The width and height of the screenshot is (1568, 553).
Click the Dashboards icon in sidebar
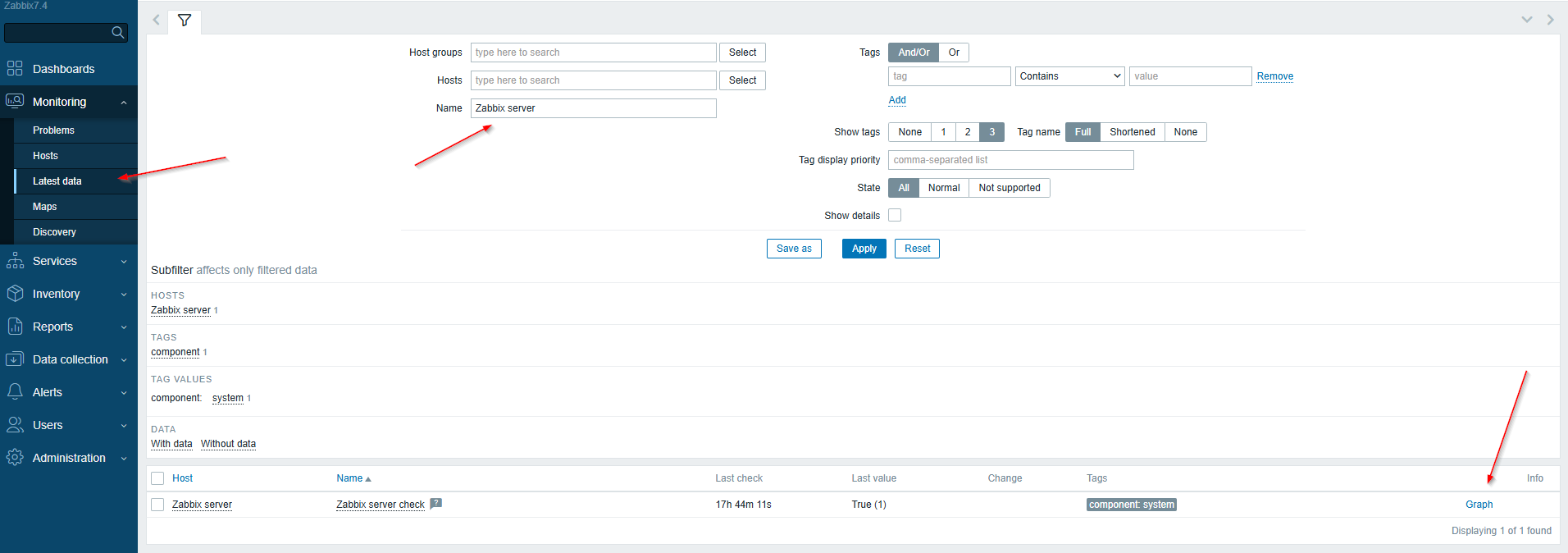pyautogui.click(x=15, y=69)
